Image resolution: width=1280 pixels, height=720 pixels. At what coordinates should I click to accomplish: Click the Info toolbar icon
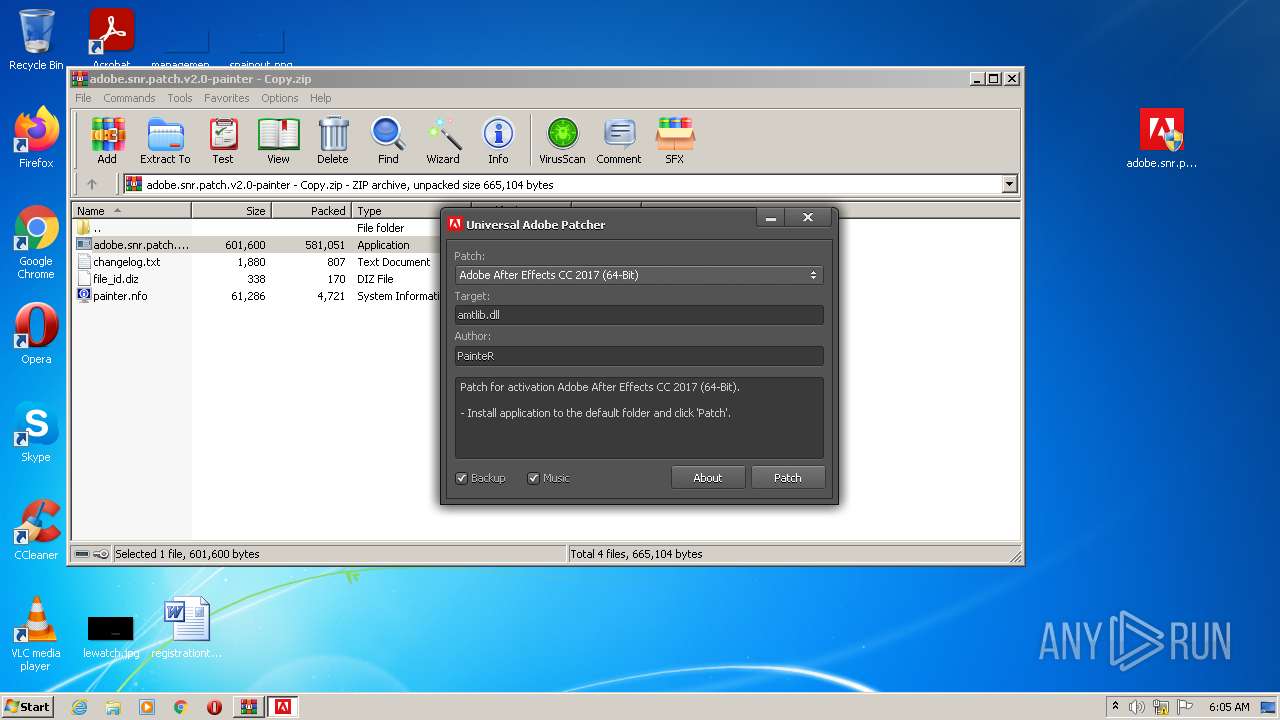(x=498, y=140)
